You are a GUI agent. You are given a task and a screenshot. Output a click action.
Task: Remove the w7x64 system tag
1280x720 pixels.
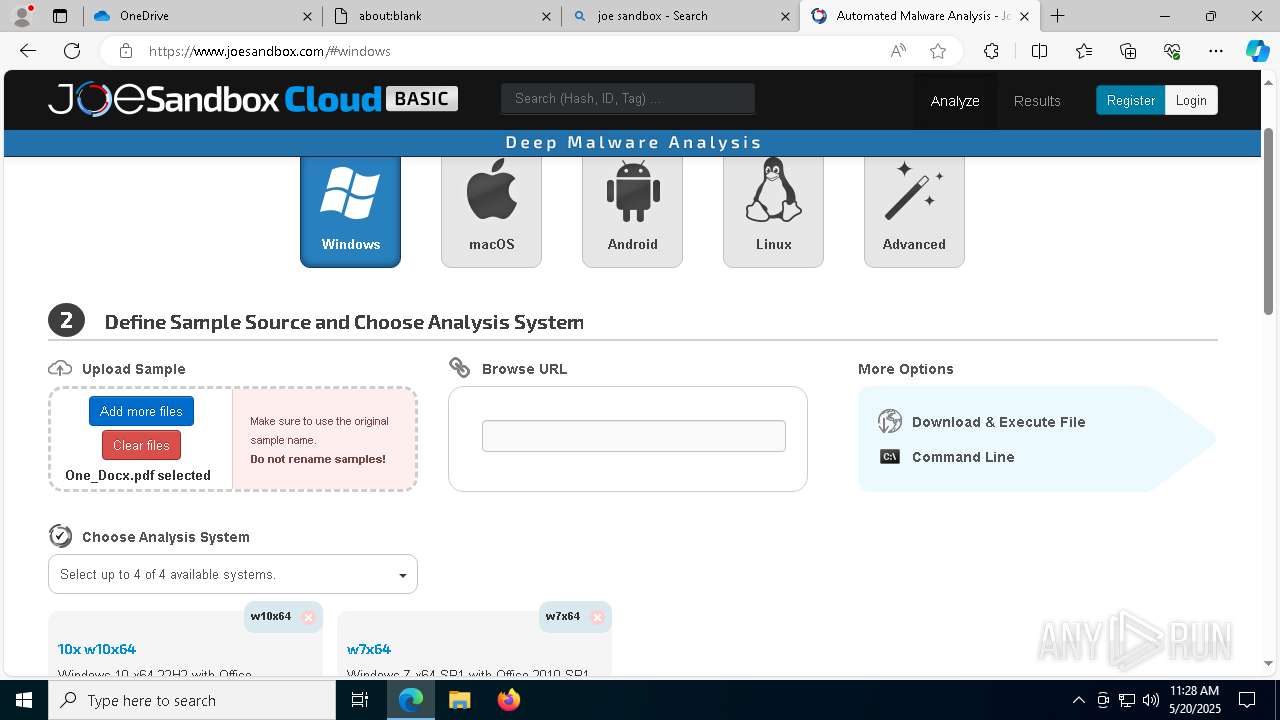click(x=597, y=617)
